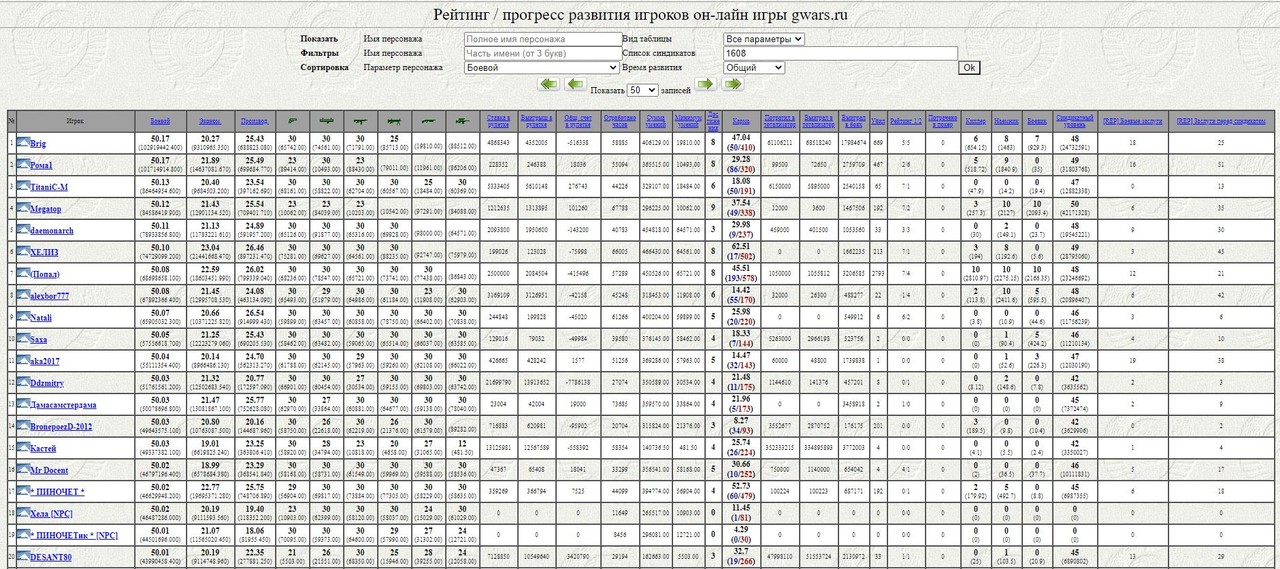Click syndicate icon next to aka2017
The height and width of the screenshot is (569, 1280).
[23, 361]
